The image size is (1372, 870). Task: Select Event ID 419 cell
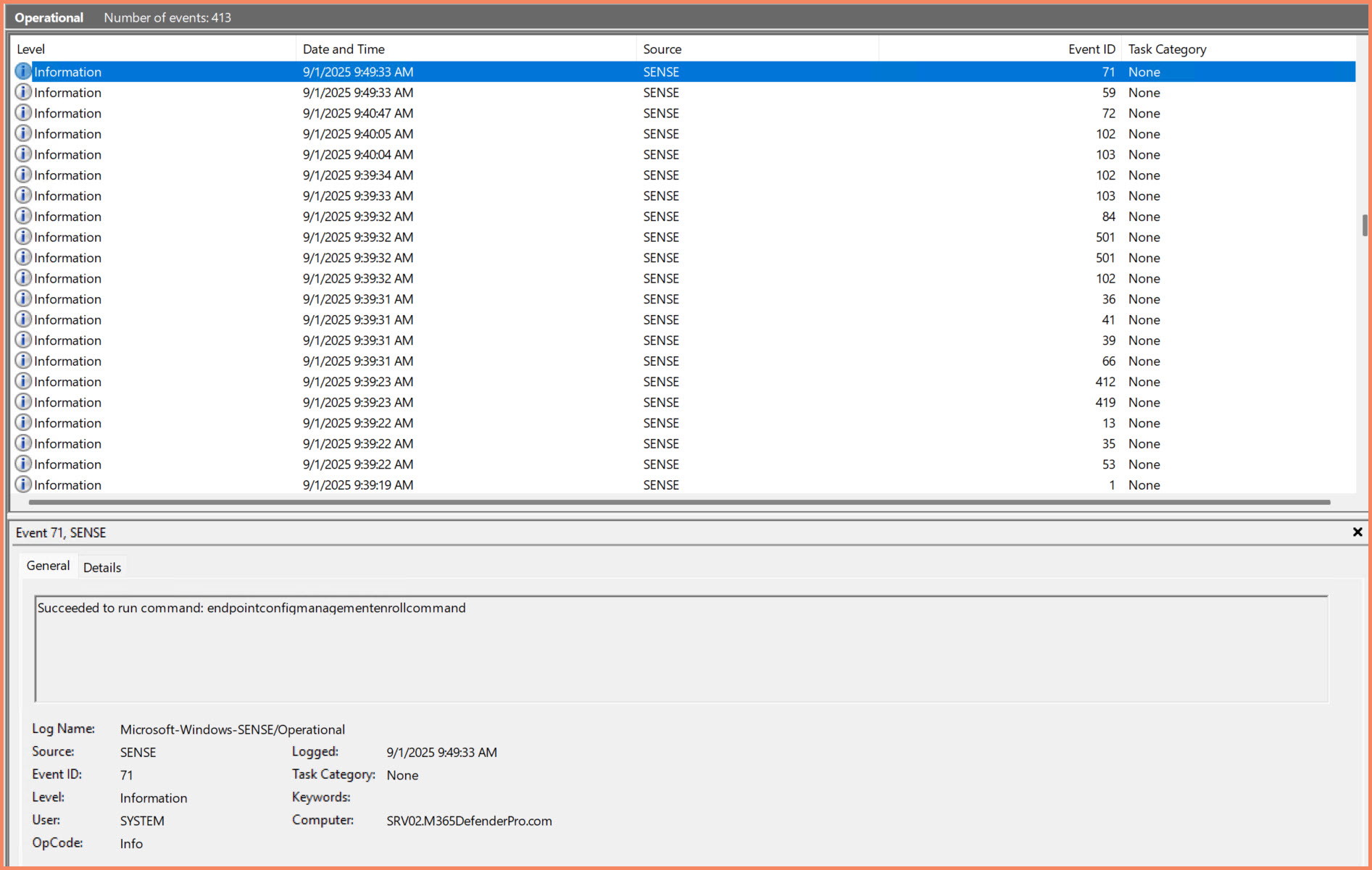(1105, 402)
